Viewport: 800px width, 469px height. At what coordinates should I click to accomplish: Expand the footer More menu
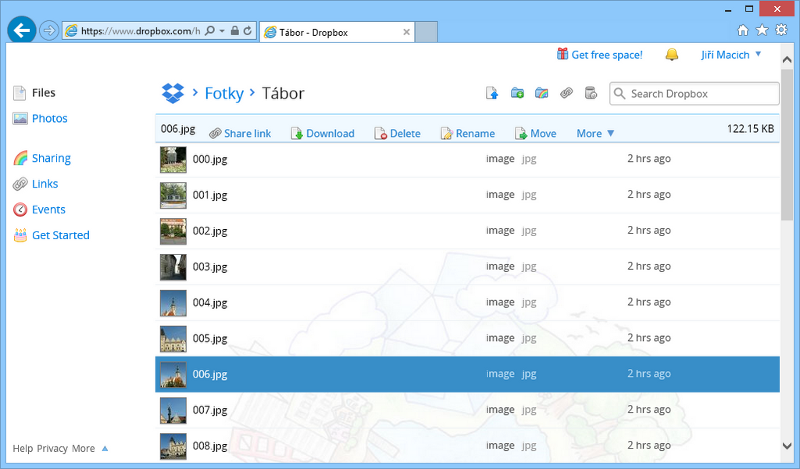[x=90, y=449]
